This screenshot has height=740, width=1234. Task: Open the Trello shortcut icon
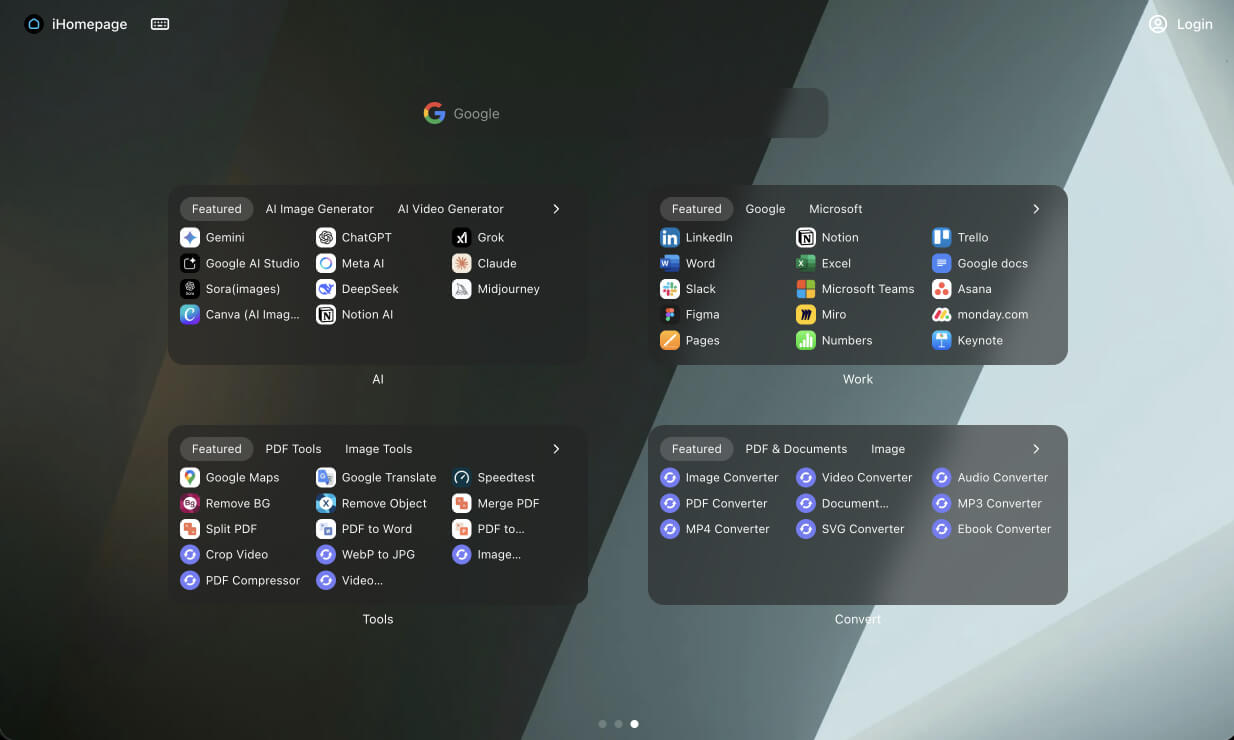[x=941, y=238]
